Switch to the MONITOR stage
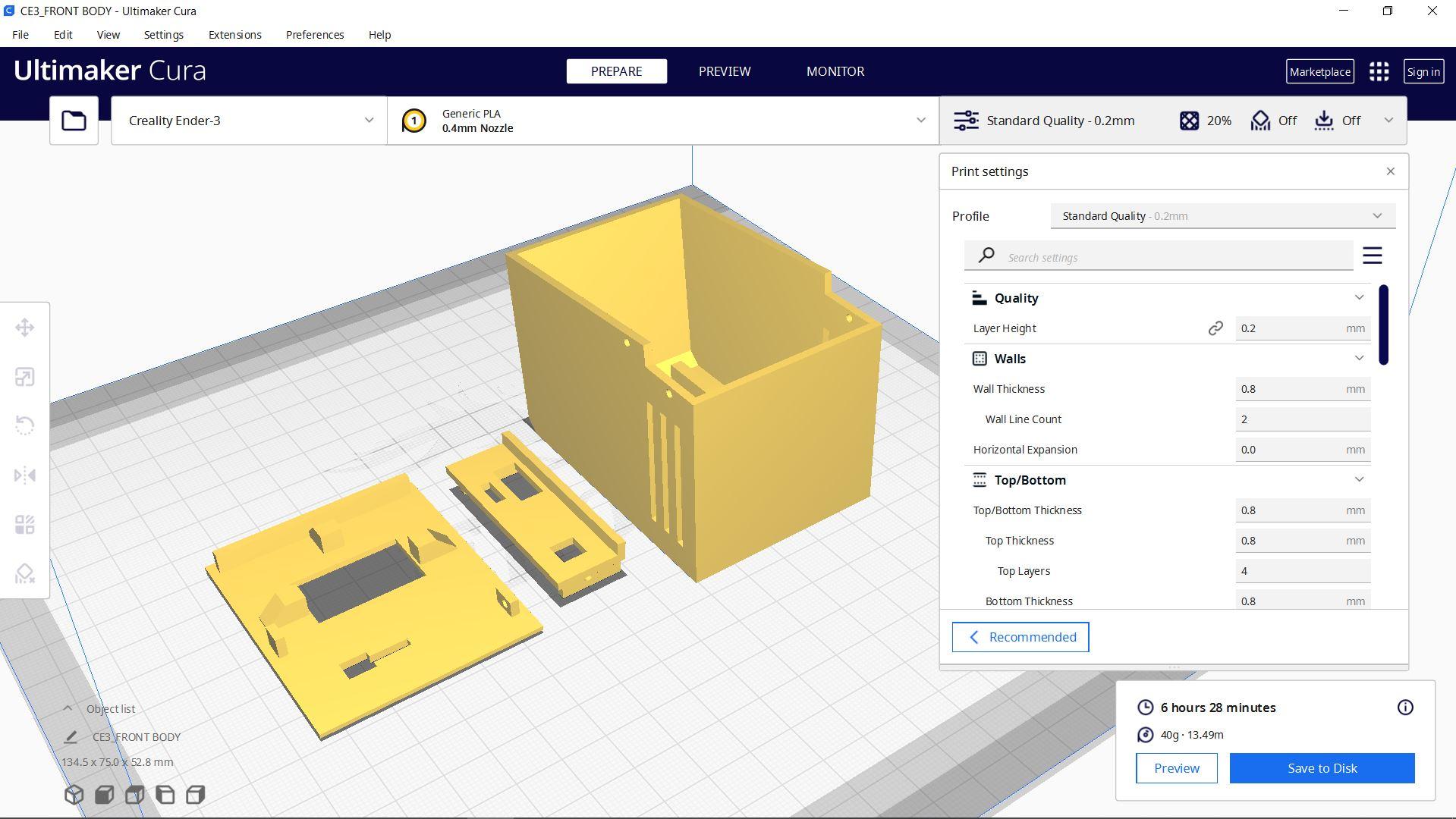Image resolution: width=1456 pixels, height=819 pixels. [x=835, y=71]
